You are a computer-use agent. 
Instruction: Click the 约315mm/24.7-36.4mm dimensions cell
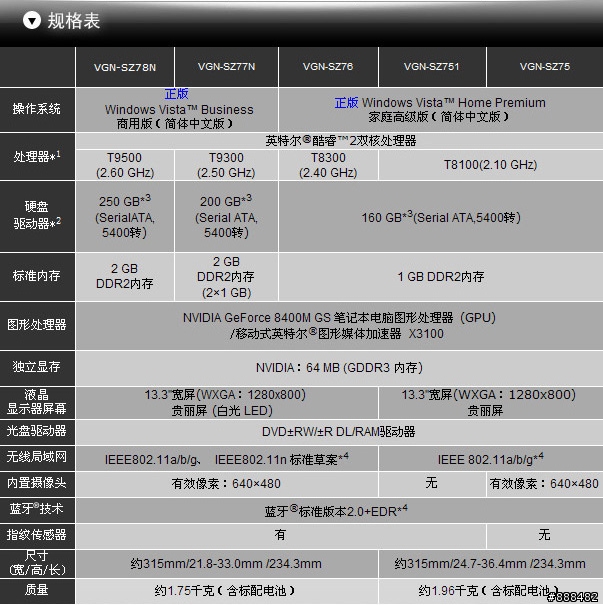[x=491, y=564]
